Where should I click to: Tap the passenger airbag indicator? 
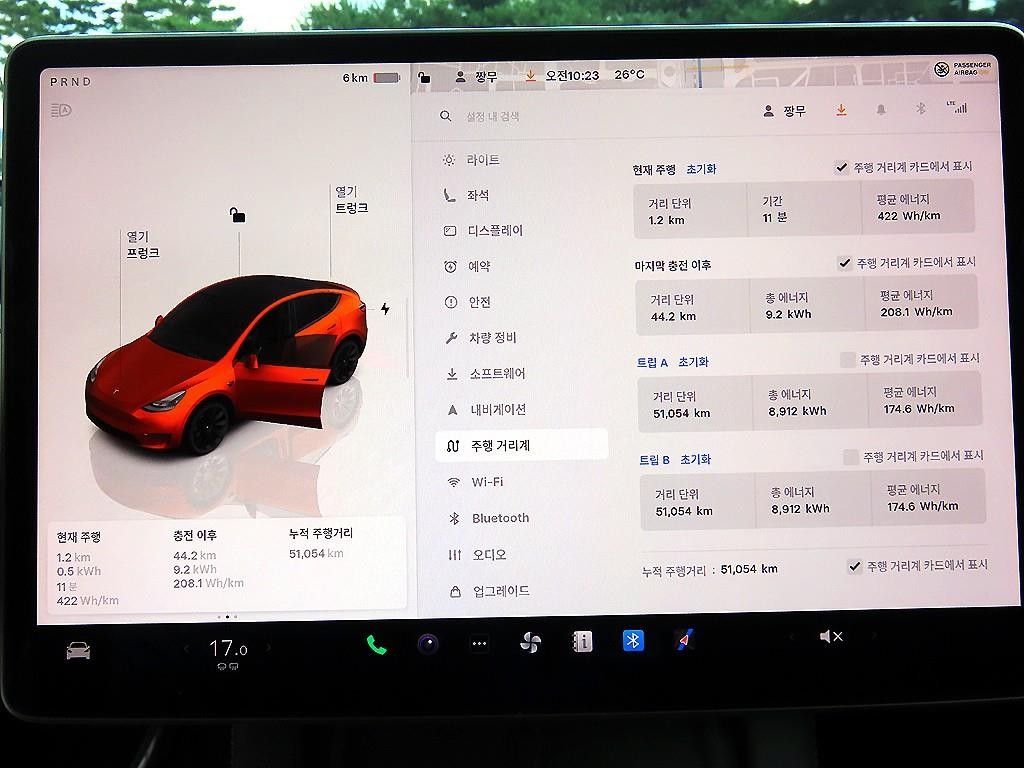click(963, 68)
